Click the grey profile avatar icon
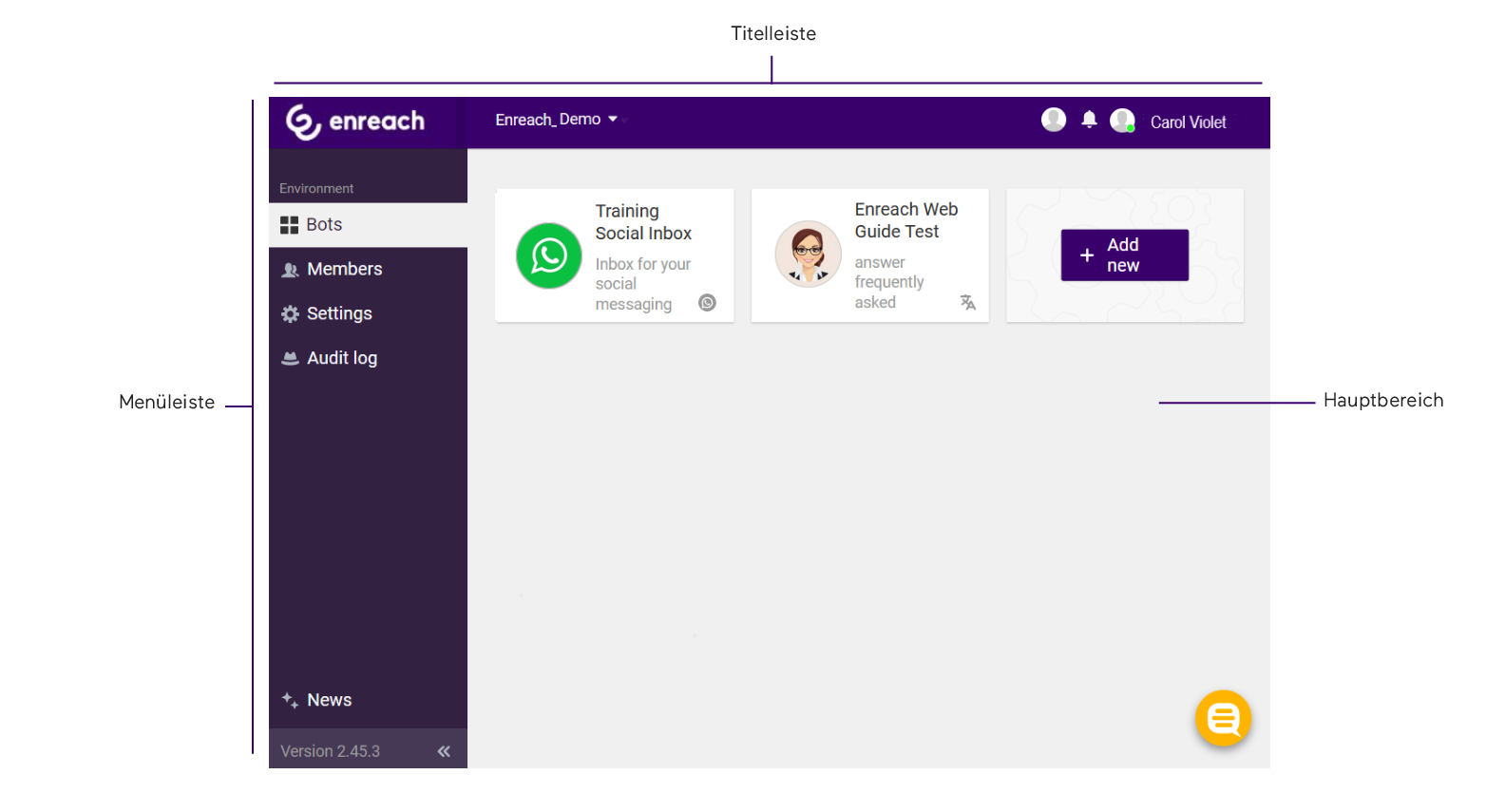Viewport: 1505px width, 812px height. [x=1053, y=120]
